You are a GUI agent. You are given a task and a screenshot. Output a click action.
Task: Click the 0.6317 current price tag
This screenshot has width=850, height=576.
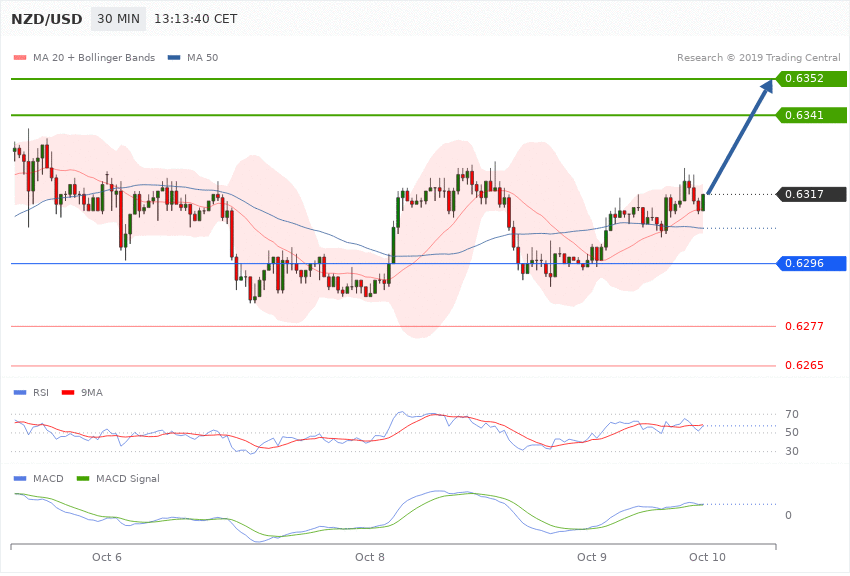pos(811,194)
